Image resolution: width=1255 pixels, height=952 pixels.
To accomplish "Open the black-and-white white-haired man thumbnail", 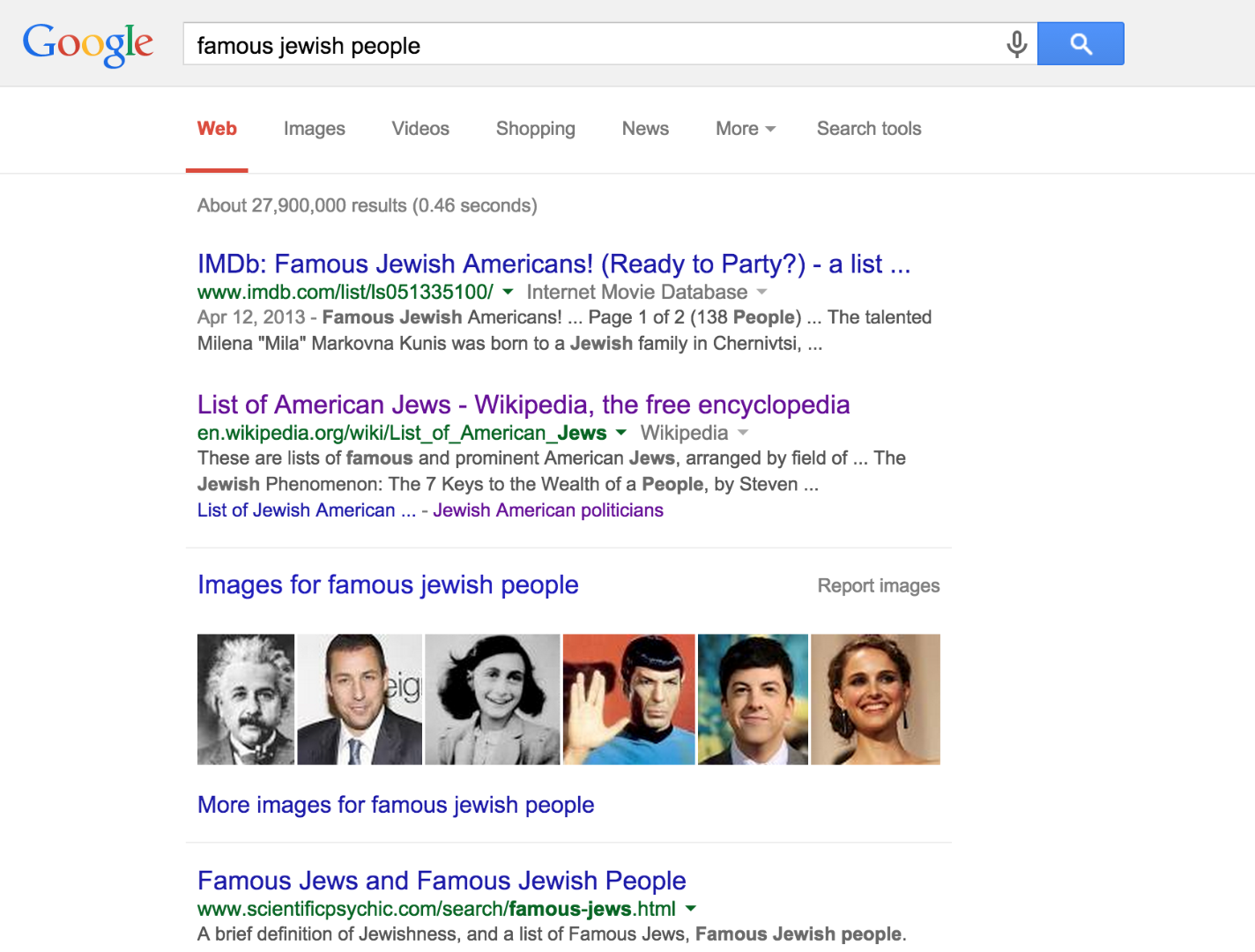I will coord(246,699).
